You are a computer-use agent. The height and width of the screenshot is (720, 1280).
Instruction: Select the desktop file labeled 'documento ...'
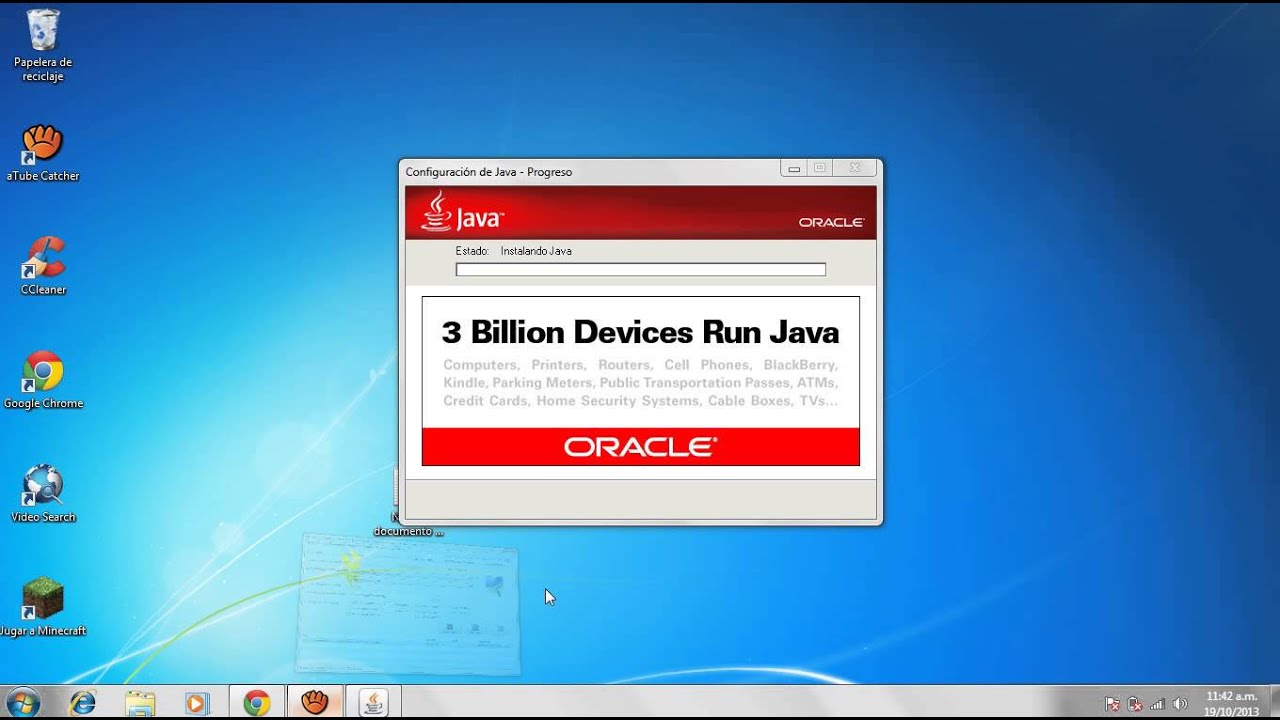pyautogui.click(x=408, y=531)
